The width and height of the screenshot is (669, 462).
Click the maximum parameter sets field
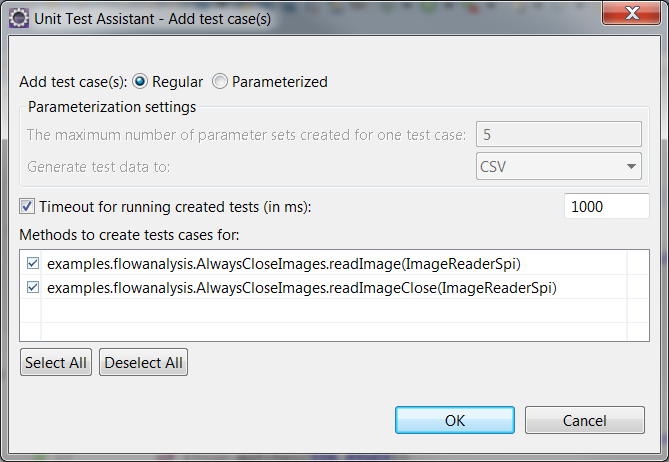[x=558, y=134]
